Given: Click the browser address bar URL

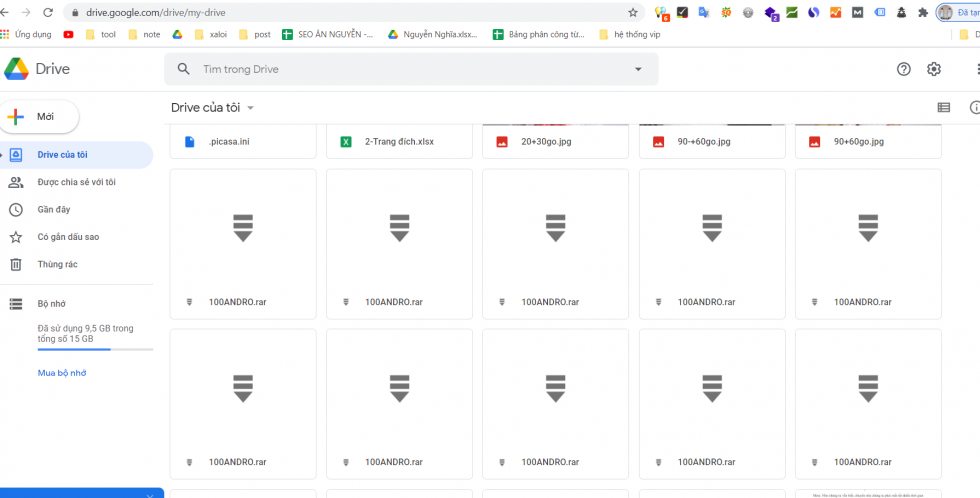Looking at the screenshot, I should (156, 12).
